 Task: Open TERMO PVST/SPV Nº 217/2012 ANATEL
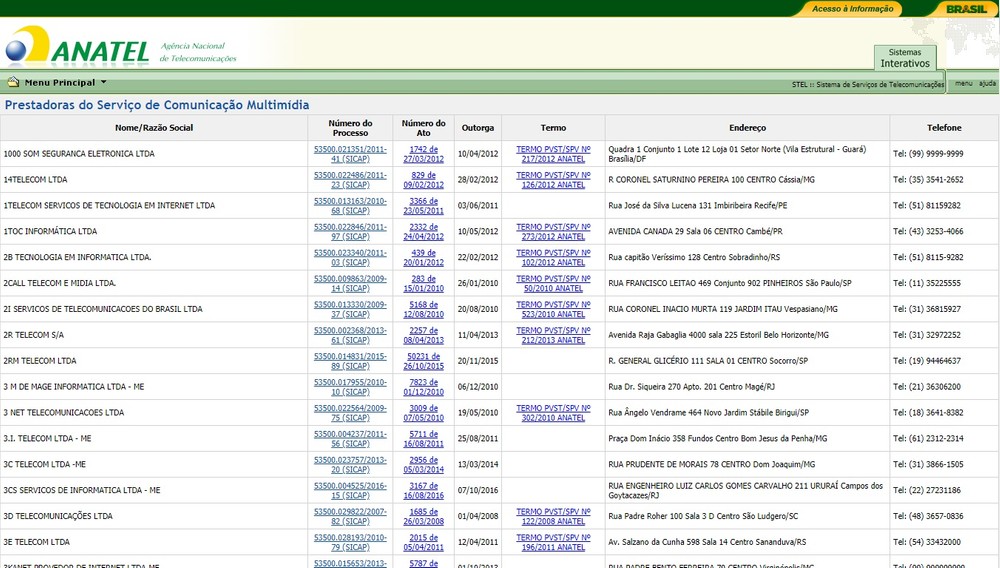[x=553, y=154]
